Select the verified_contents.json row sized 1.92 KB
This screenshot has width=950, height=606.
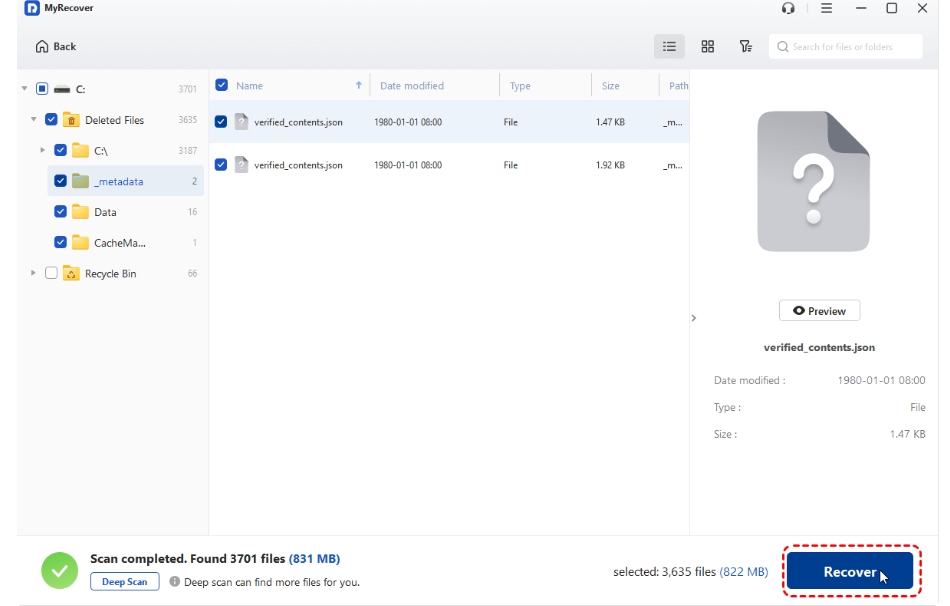[x=449, y=165]
